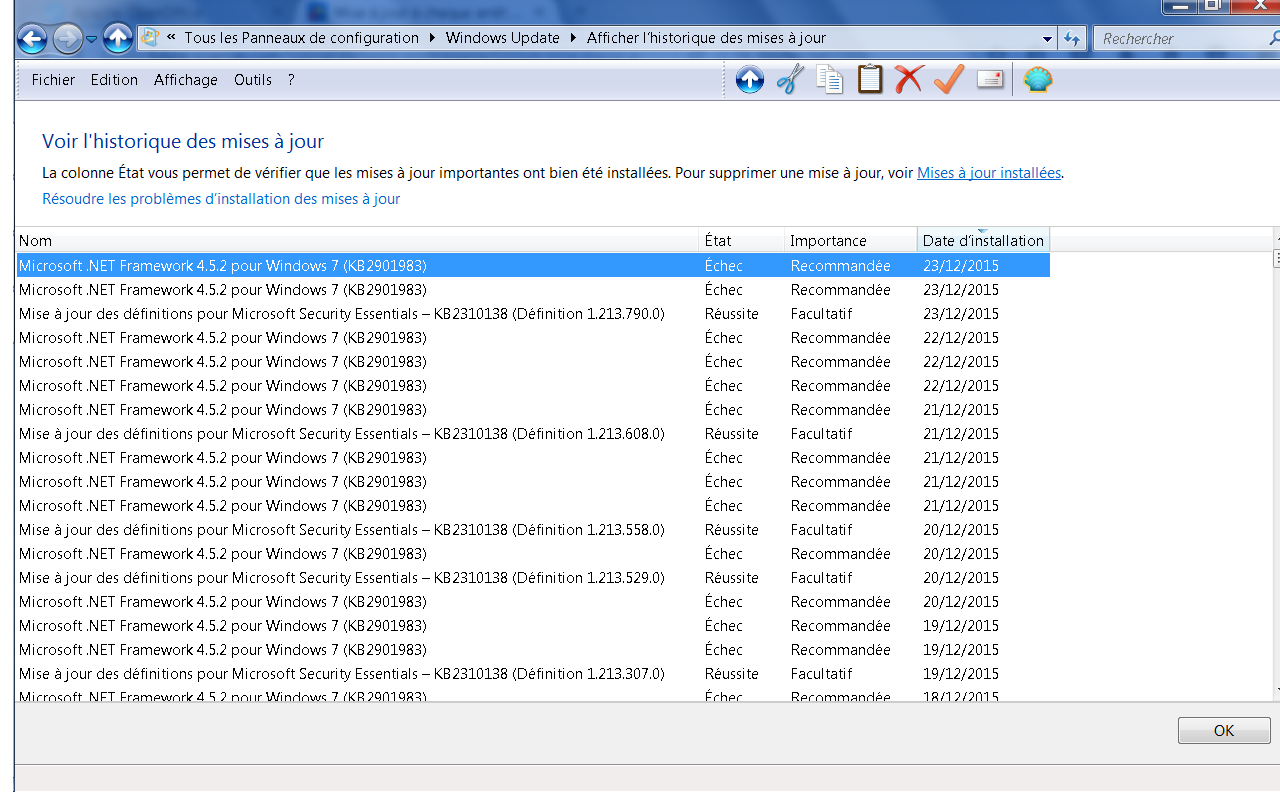
Task: Sort by Date d'installation column header
Action: [983, 241]
